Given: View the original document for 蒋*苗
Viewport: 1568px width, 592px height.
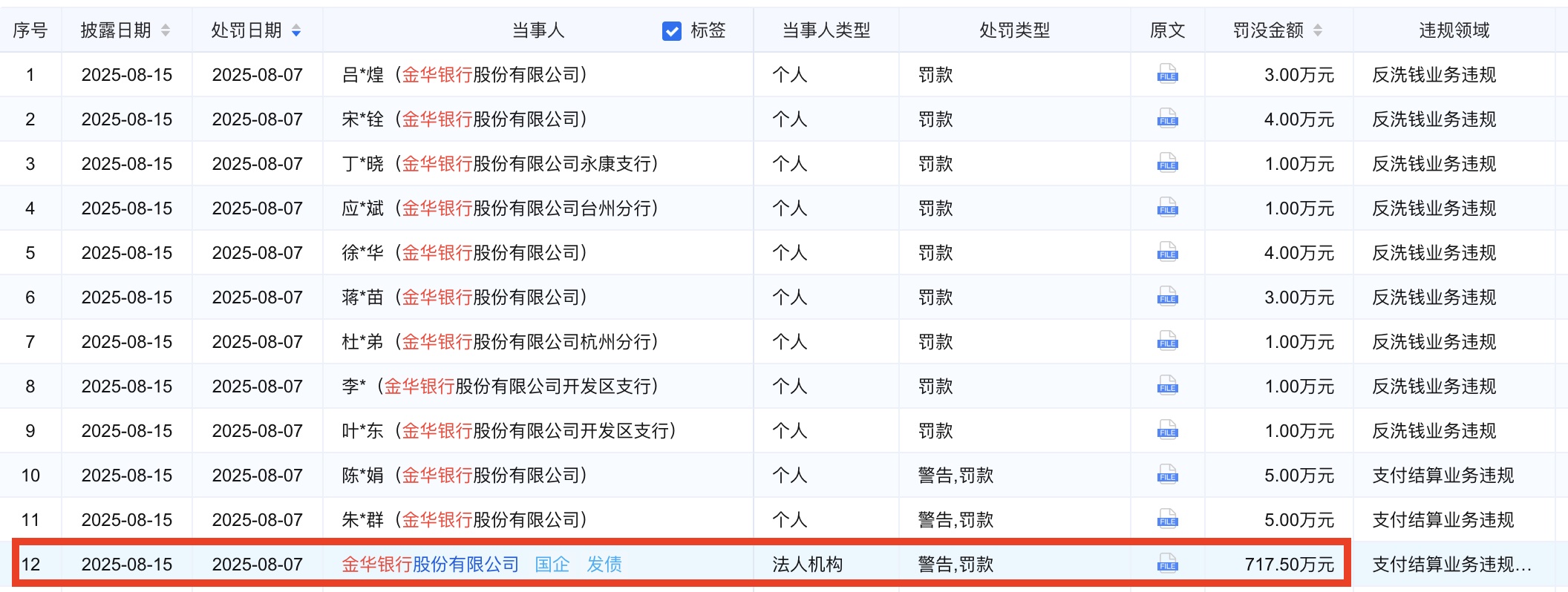Looking at the screenshot, I should click(x=1167, y=297).
